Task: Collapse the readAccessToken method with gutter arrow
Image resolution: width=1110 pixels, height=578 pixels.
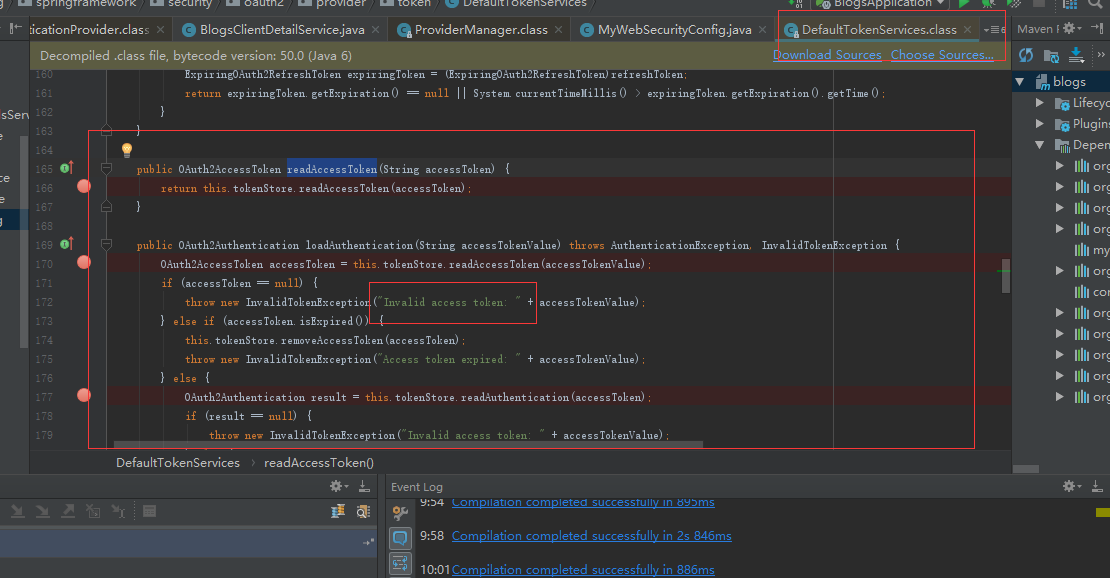Action: coord(106,169)
